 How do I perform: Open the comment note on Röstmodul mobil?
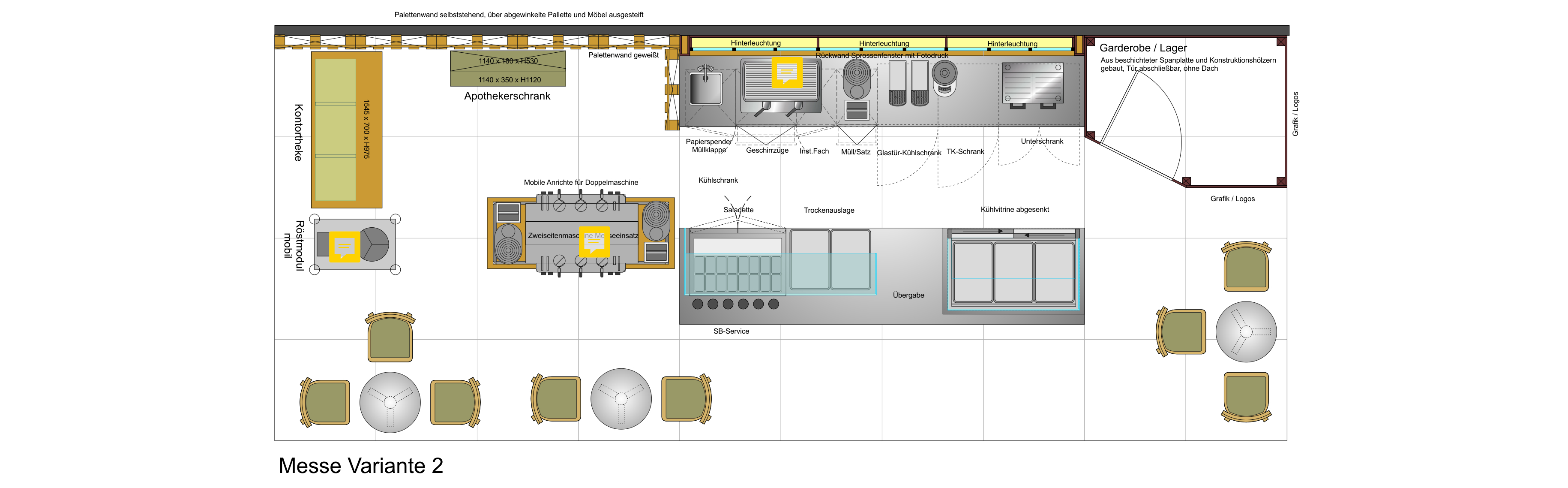pos(345,247)
